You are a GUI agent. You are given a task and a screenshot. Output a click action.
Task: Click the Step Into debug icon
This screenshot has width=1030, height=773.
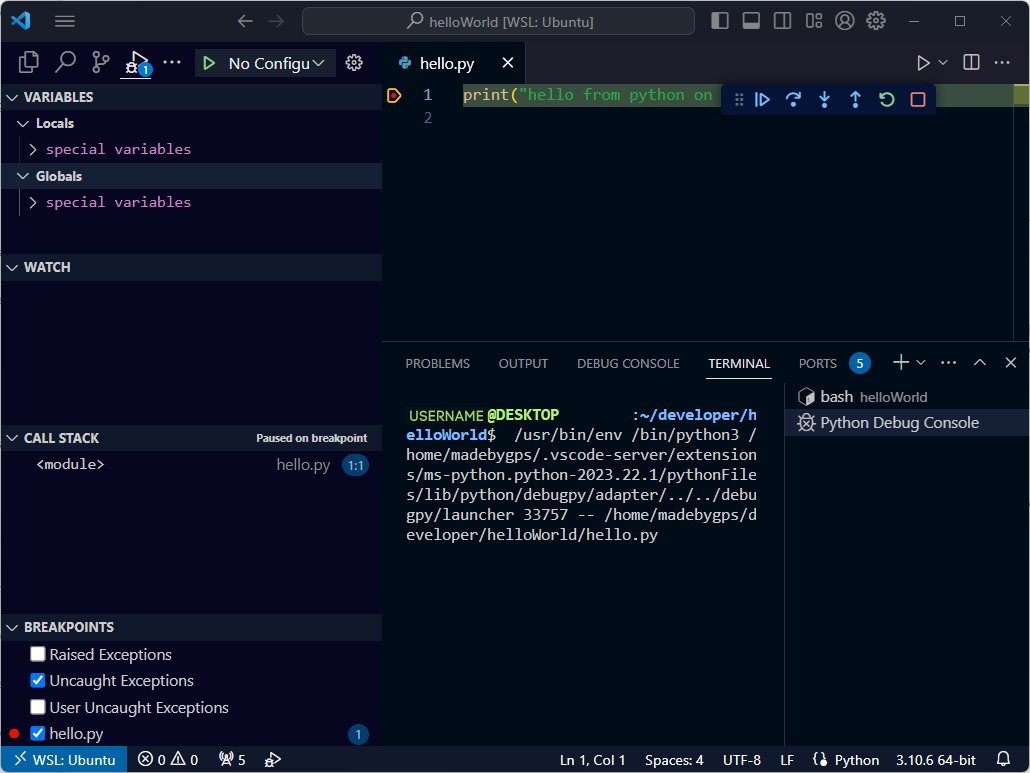(x=823, y=99)
